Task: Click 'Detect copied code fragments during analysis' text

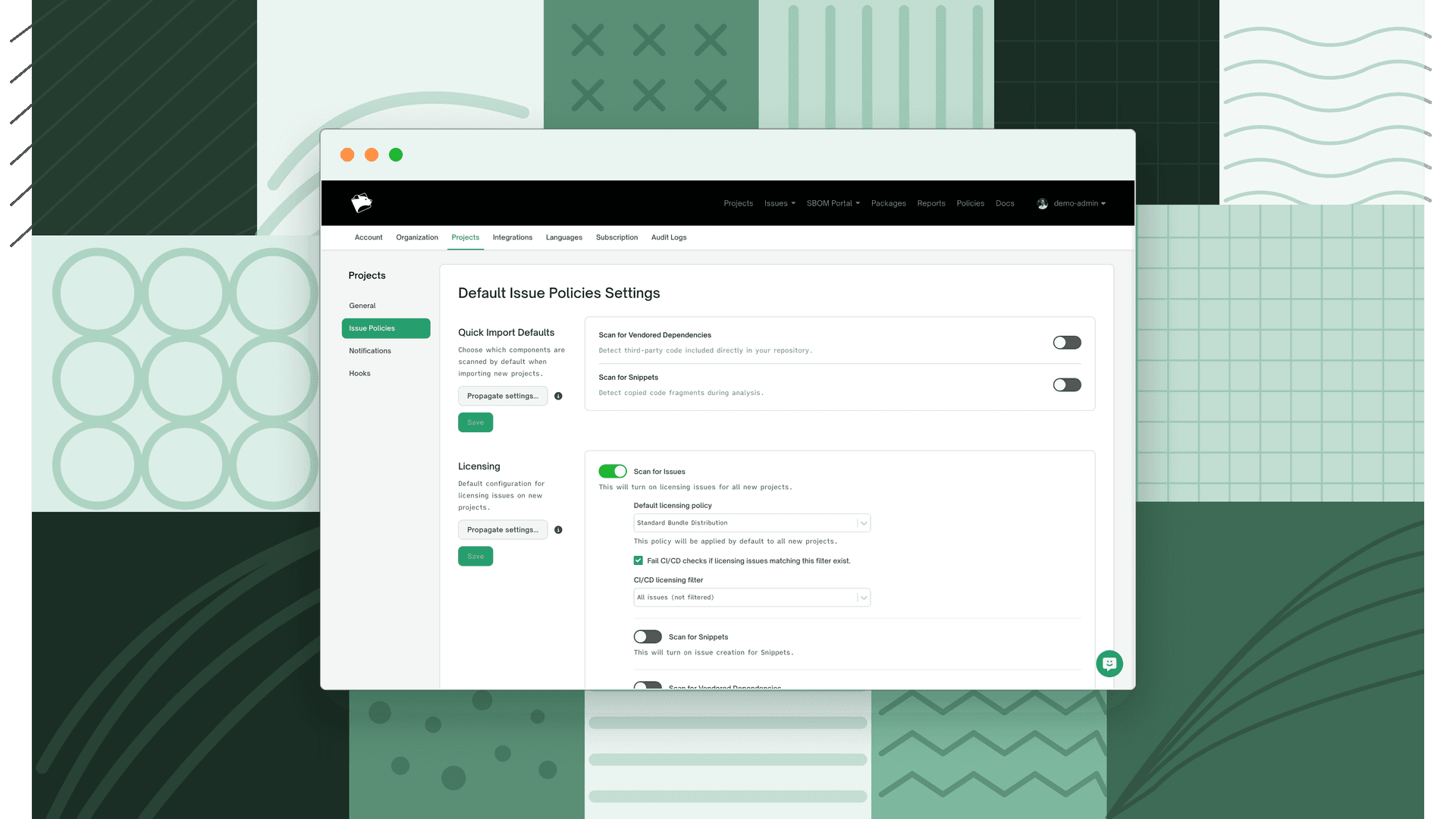Action: click(681, 393)
